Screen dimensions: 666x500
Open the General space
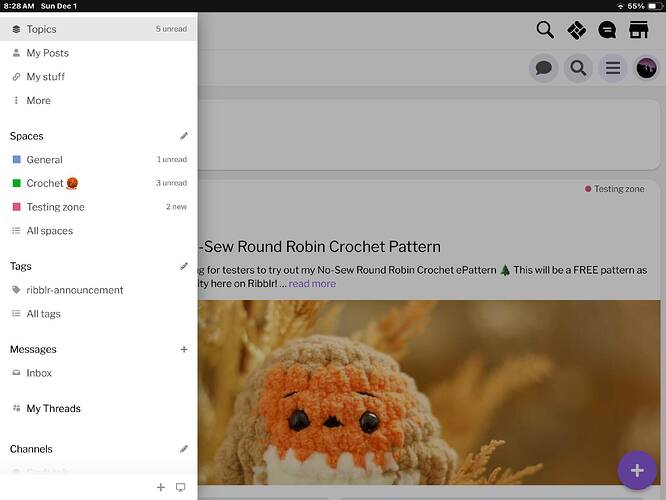click(98, 160)
